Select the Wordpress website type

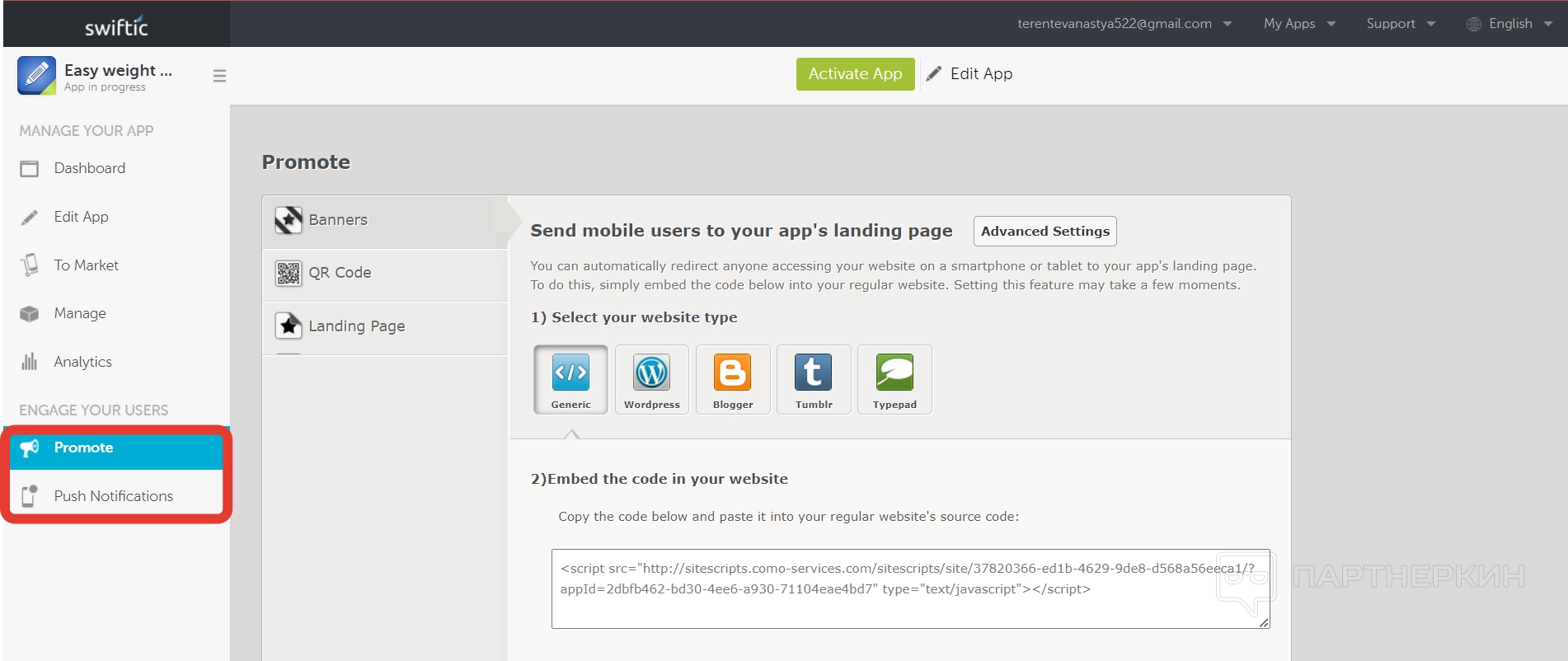pos(651,379)
